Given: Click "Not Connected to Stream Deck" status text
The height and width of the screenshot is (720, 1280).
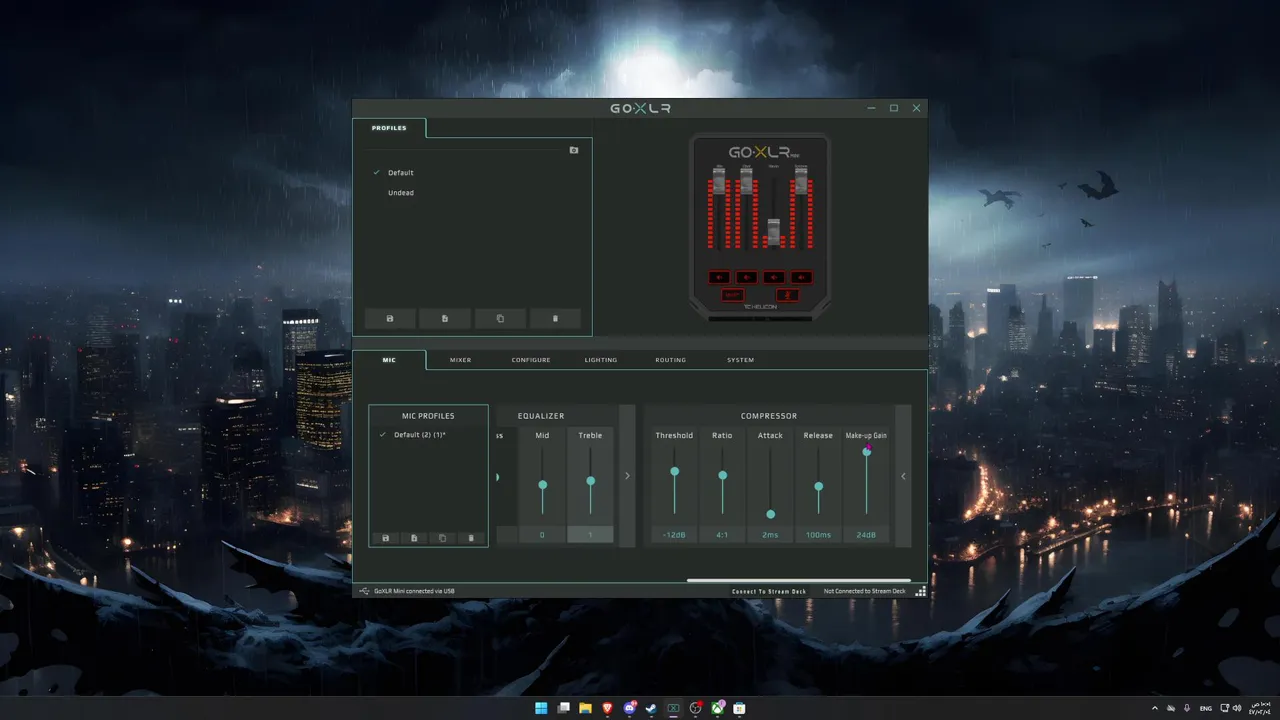Looking at the screenshot, I should tap(865, 591).
